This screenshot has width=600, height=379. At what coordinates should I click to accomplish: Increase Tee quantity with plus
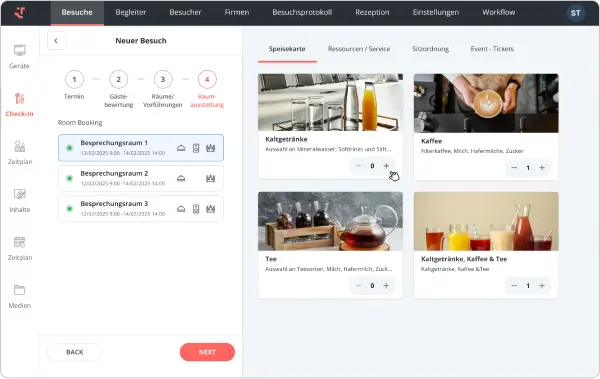(x=386, y=286)
